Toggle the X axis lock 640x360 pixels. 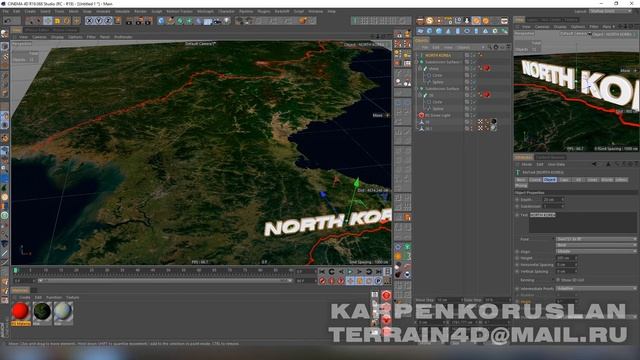point(89,21)
